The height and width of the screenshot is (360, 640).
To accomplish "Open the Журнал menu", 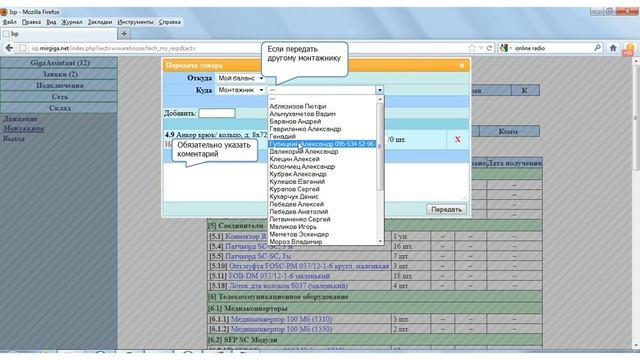I will [x=72, y=22].
